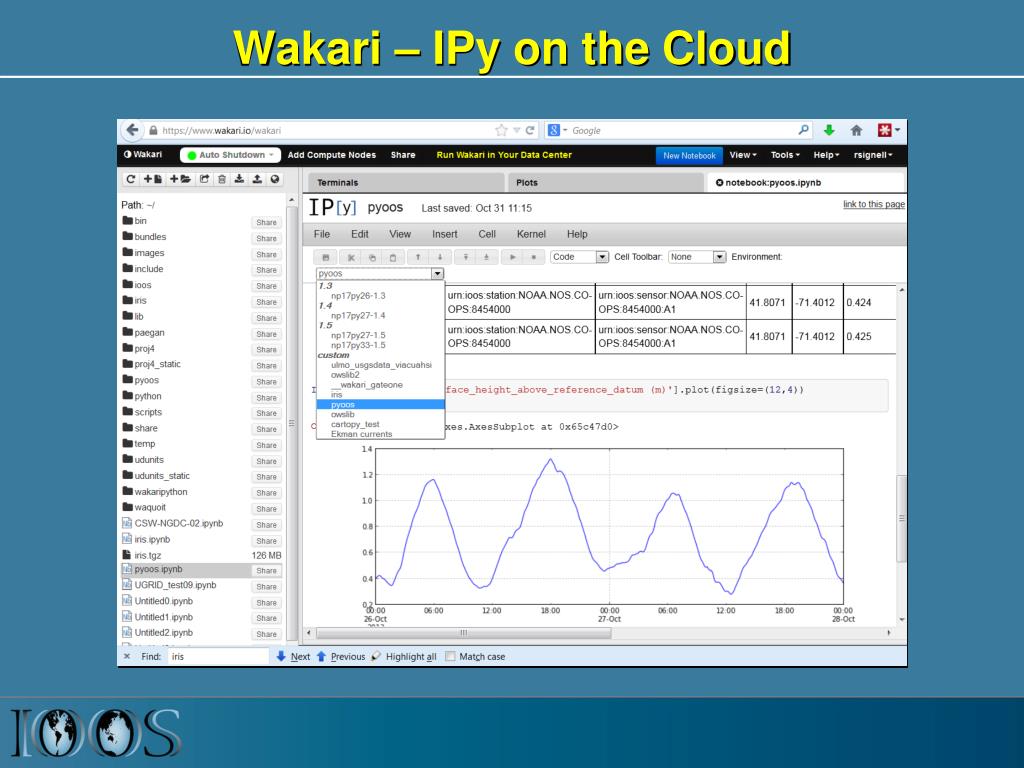Interrupt the kernel with the stop icon

pyautogui.click(x=534, y=257)
